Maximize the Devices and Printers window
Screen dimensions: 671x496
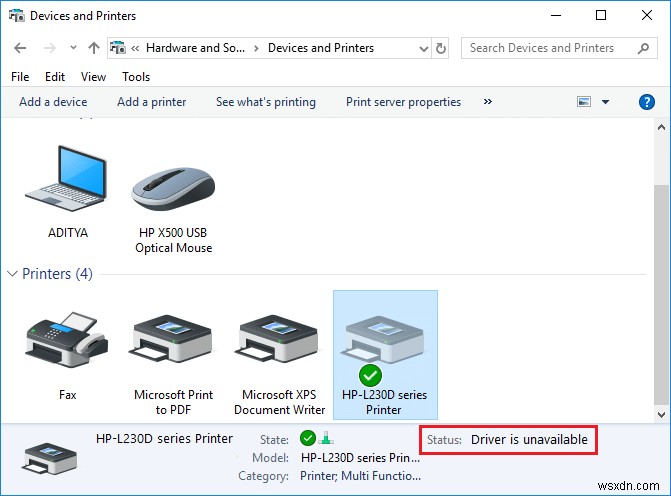click(x=601, y=15)
